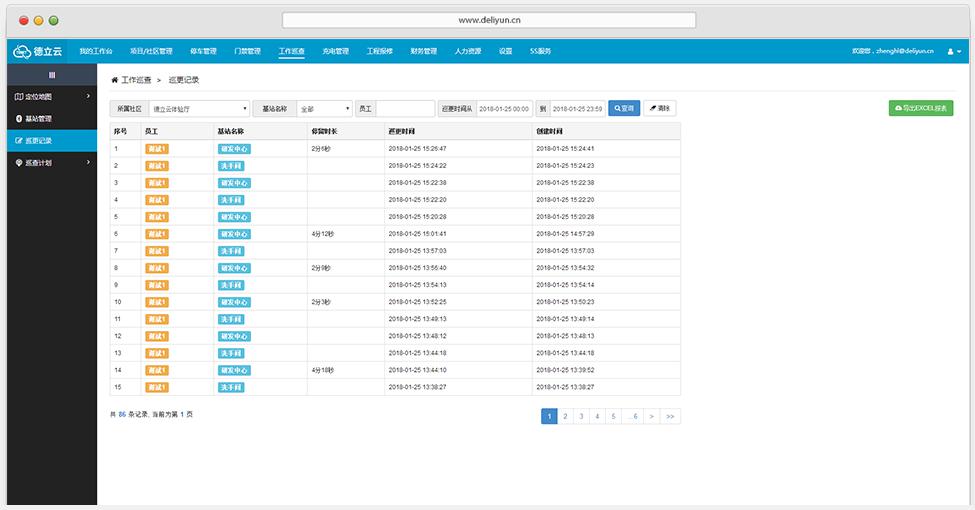The height and width of the screenshot is (510, 975).
Task: Open the 基站名称 dropdown set to 全部
Action: tap(324, 108)
